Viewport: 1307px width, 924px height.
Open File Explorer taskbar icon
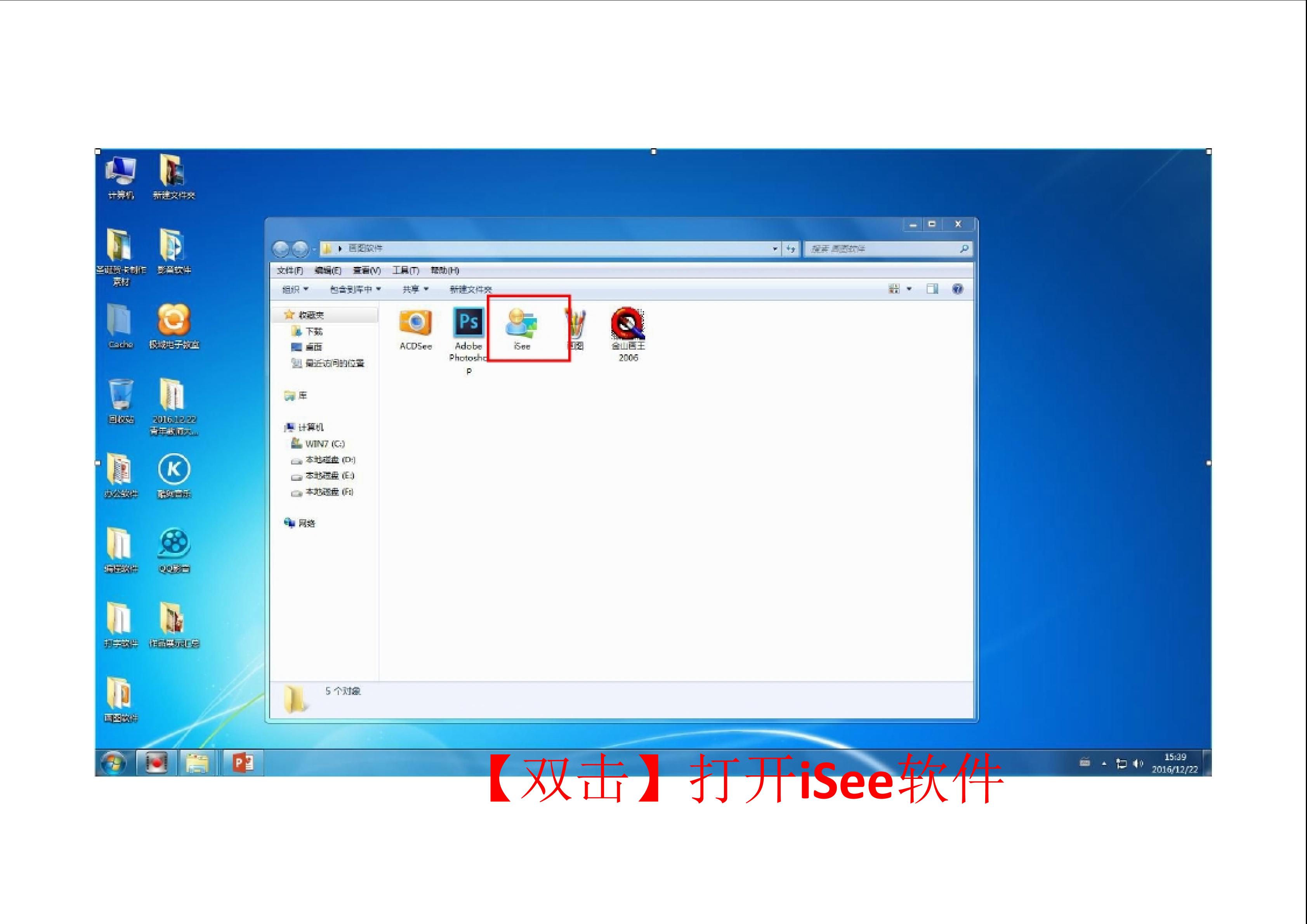pyautogui.click(x=198, y=763)
